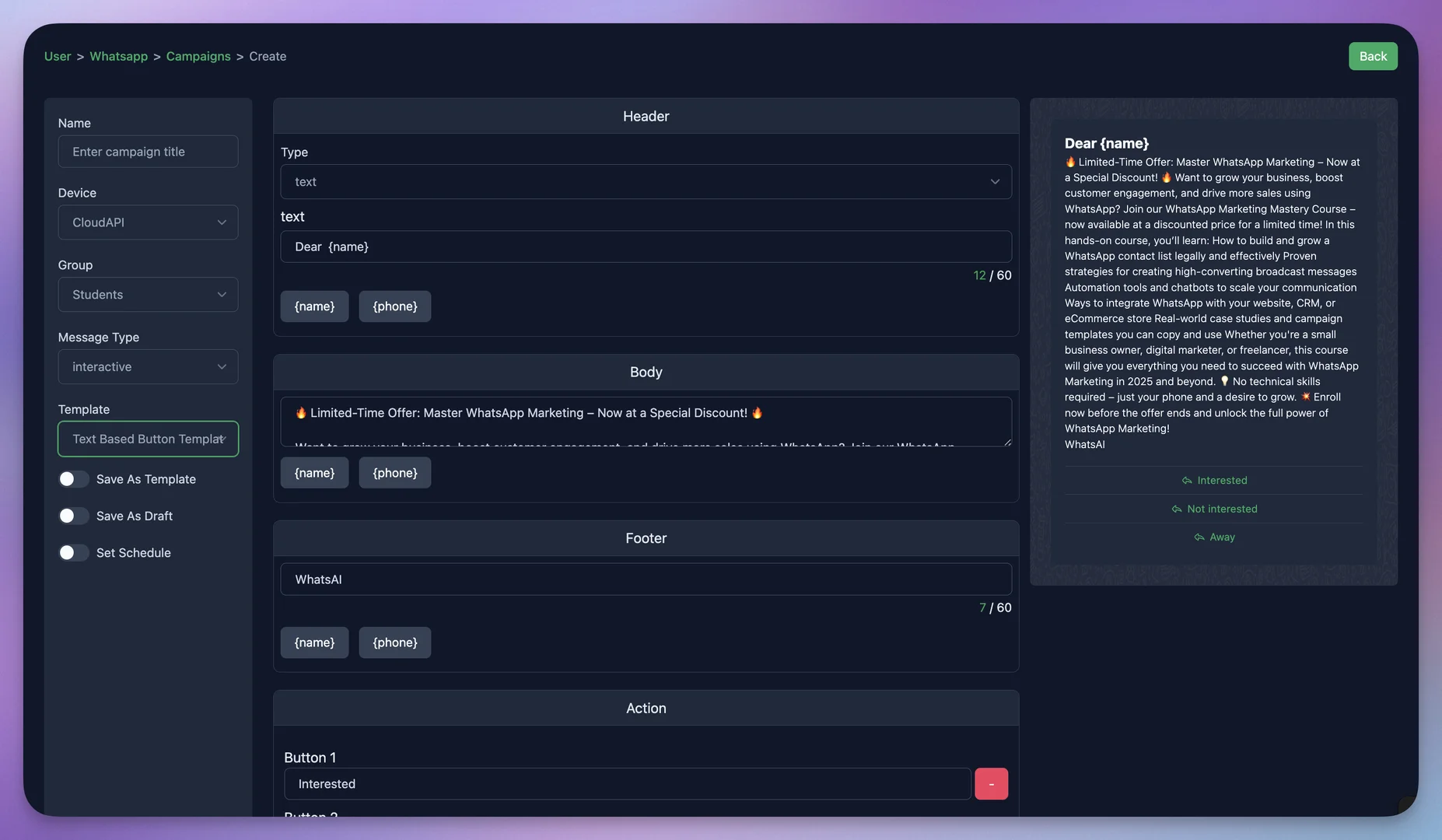Enable the Save As Template toggle
Screen dimensions: 1442x840
point(74,479)
